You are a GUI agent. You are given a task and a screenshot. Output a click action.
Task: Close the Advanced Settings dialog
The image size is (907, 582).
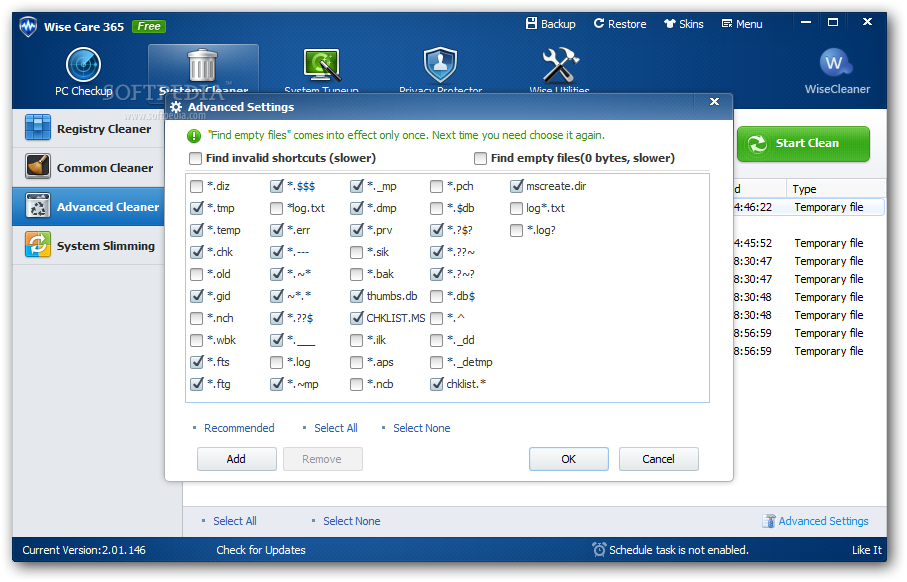coord(714,102)
